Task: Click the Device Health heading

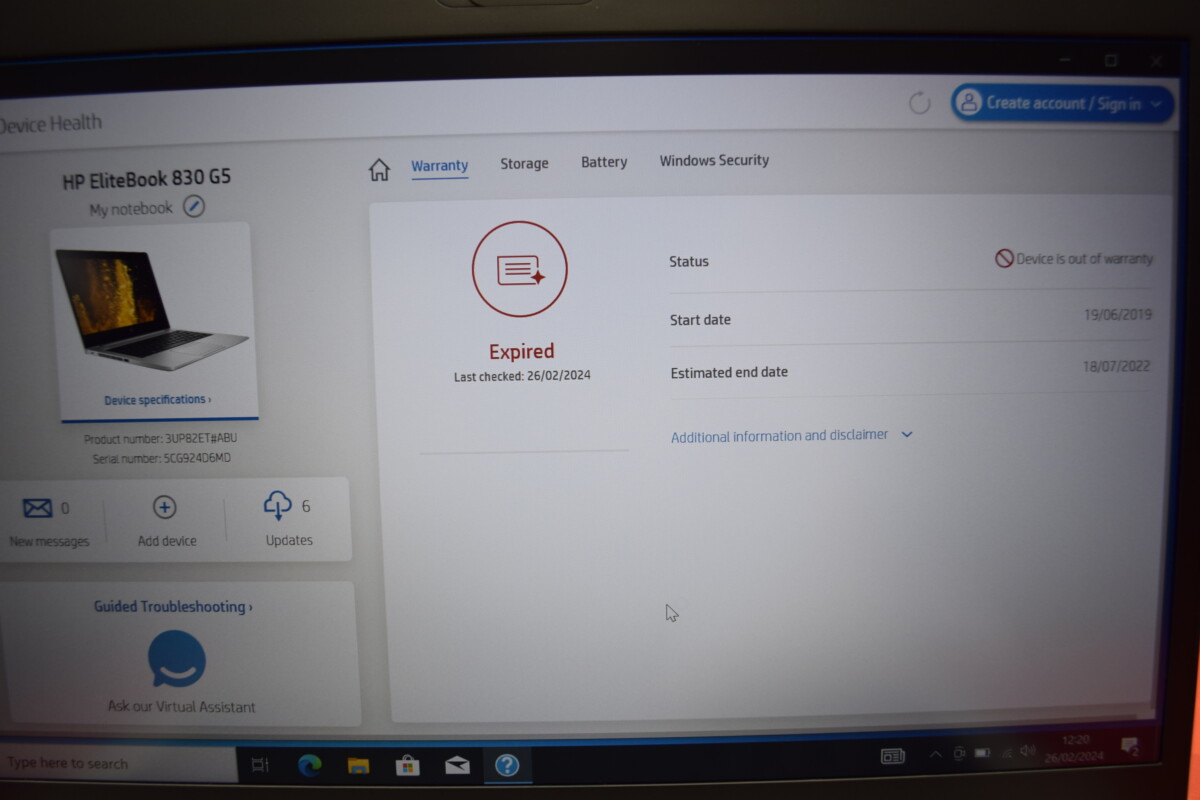Action: pyautogui.click(x=49, y=124)
